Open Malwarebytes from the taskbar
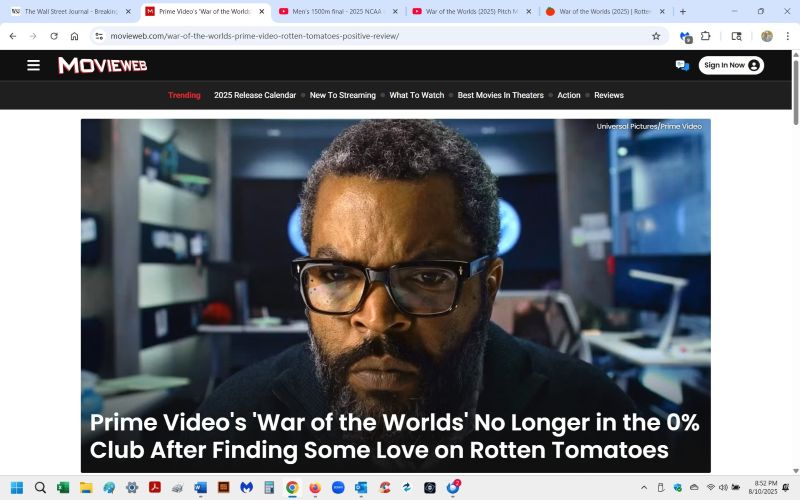The image size is (800, 500). 246,488
